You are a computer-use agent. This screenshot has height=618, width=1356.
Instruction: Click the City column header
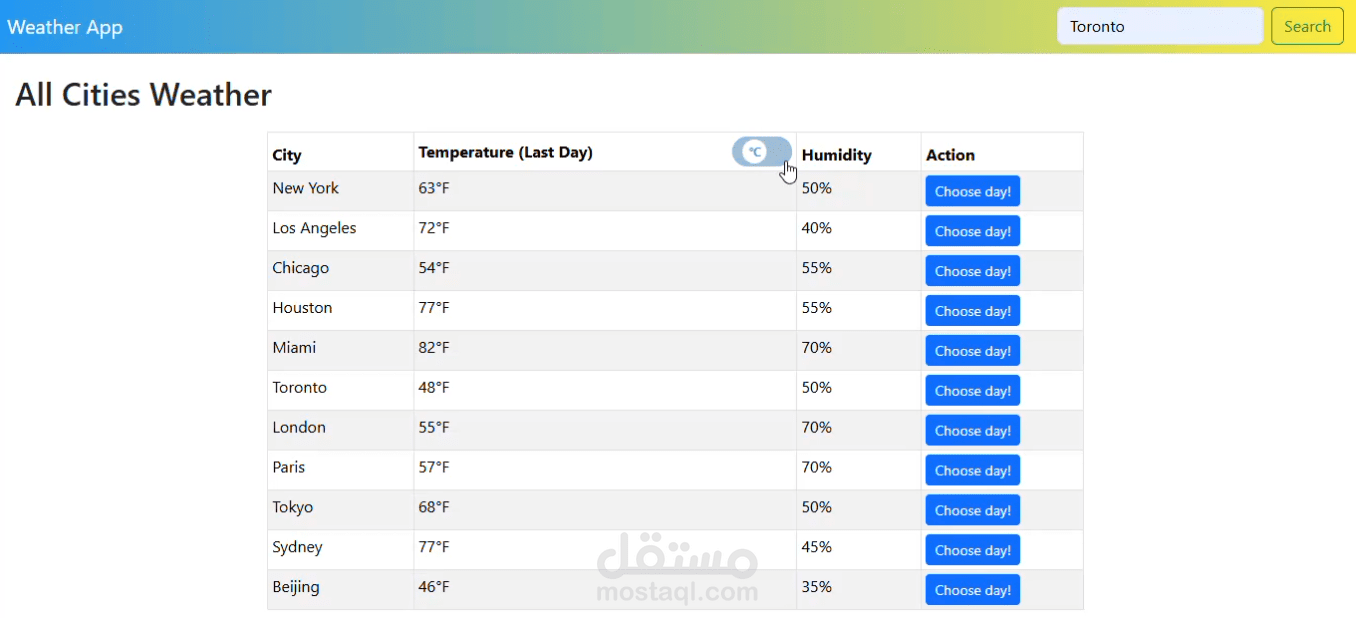287,155
